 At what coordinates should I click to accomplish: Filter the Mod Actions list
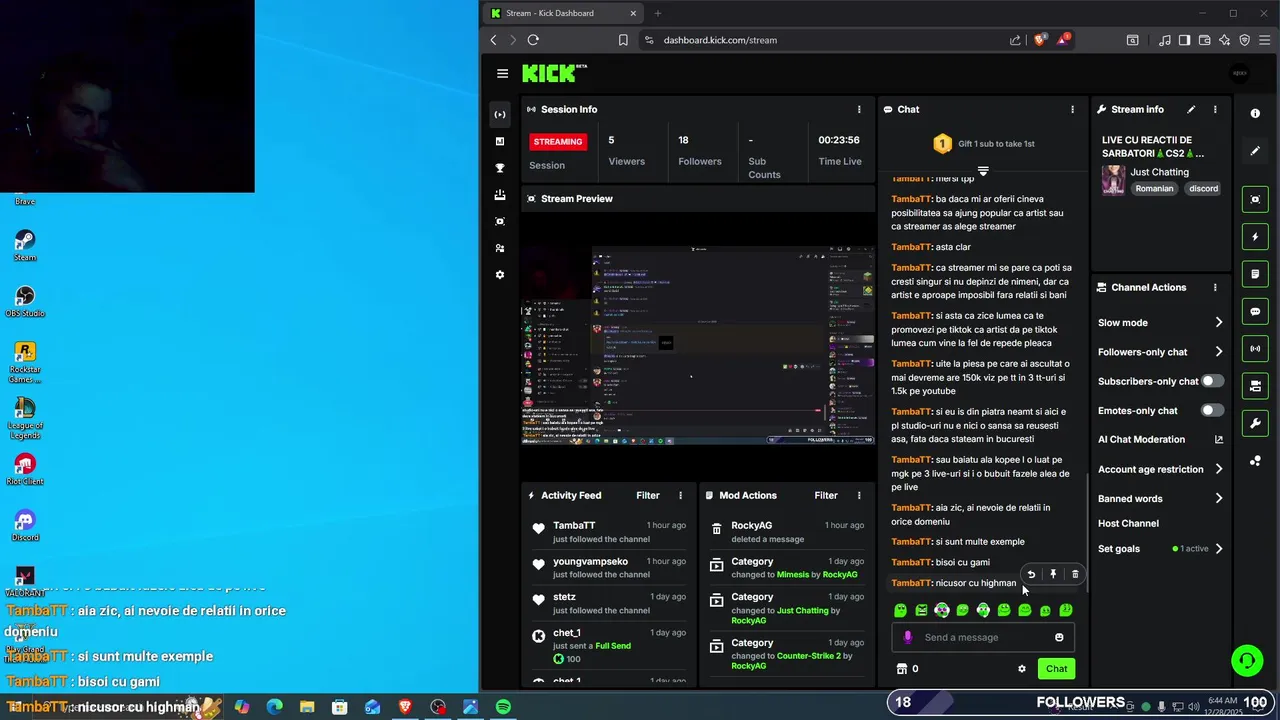[826, 495]
